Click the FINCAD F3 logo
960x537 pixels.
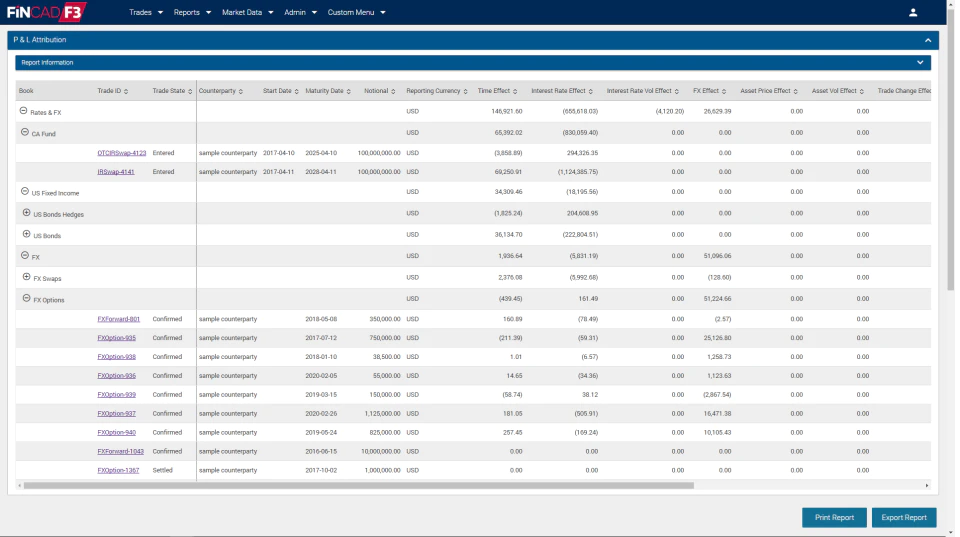coord(47,12)
